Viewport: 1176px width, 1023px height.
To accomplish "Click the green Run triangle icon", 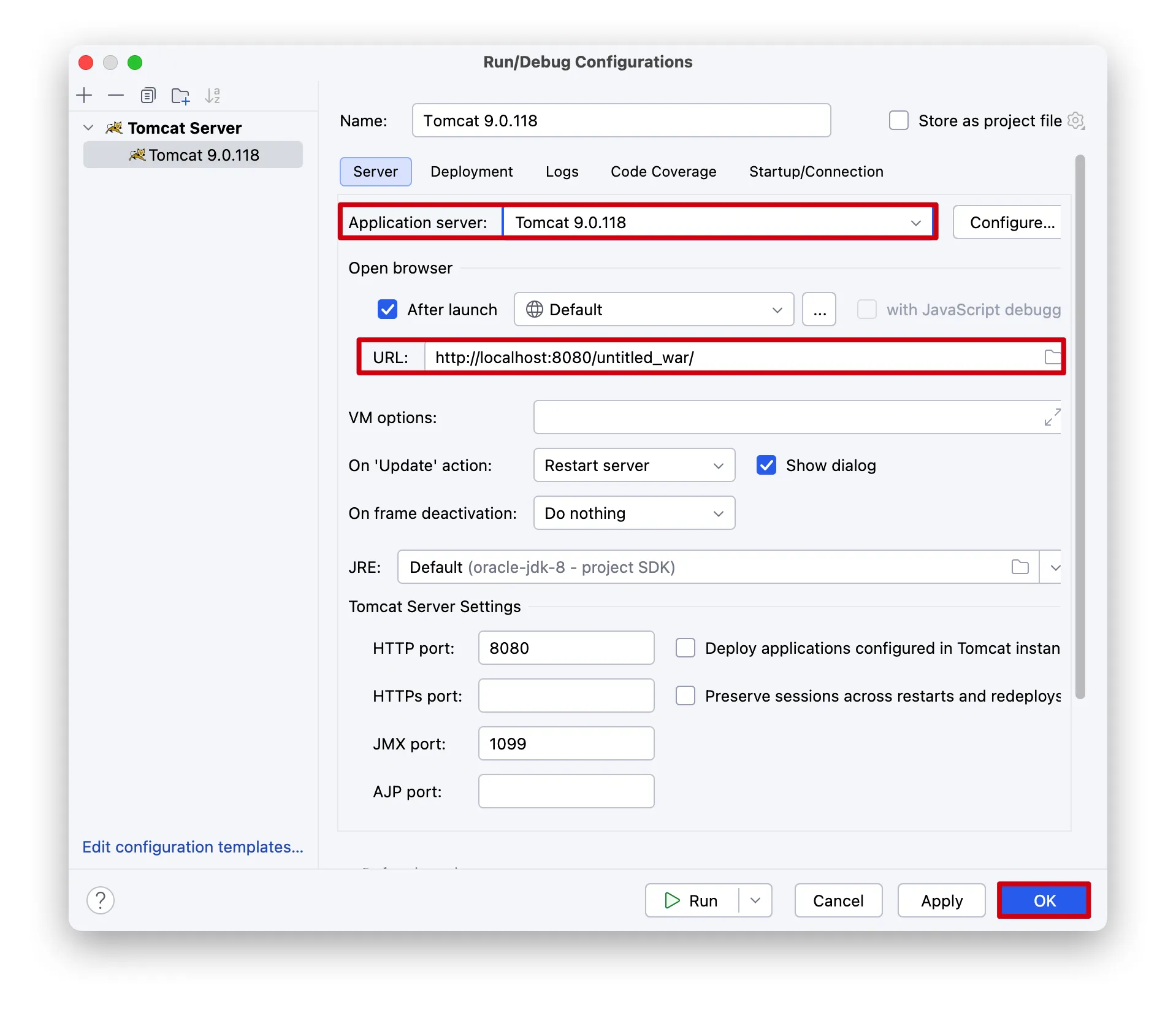I will pyautogui.click(x=672, y=900).
